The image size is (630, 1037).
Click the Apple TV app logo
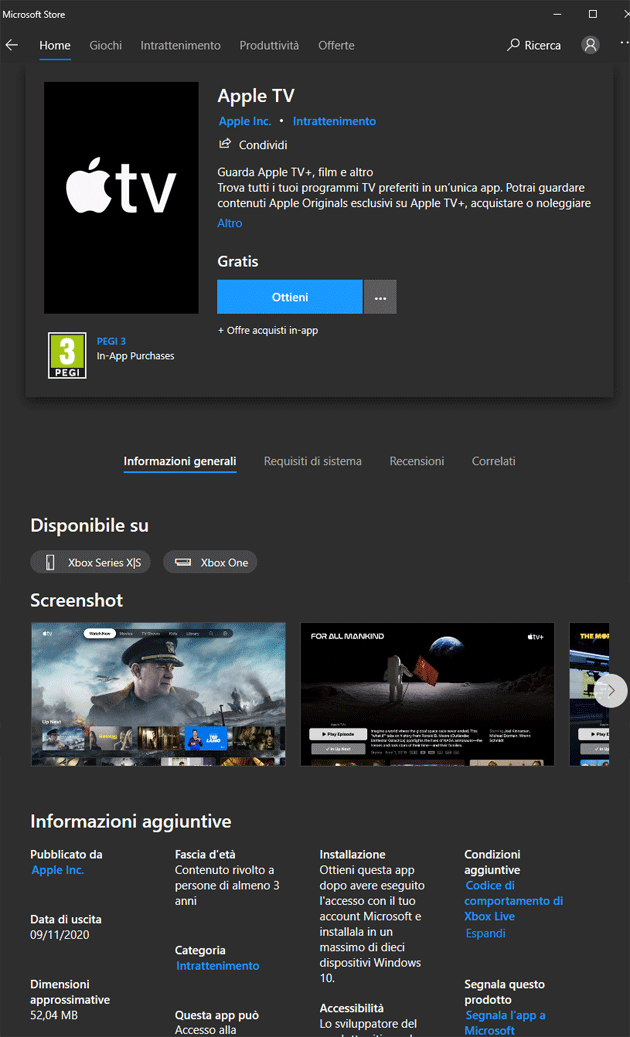[x=121, y=197]
